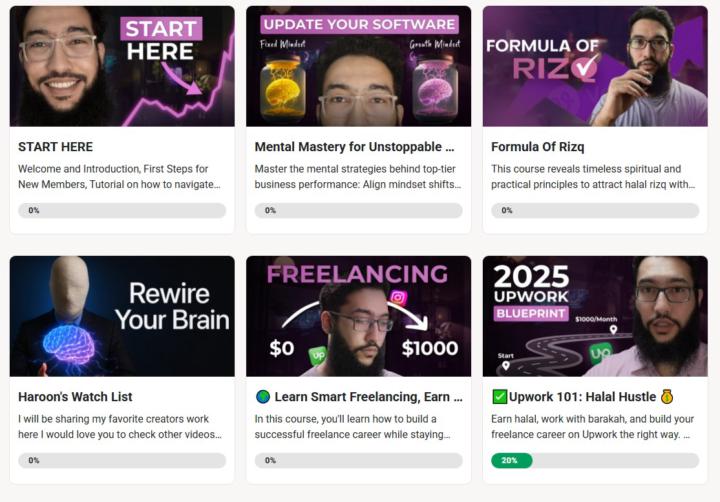This screenshot has height=502, width=720.
Task: Open the Update Your Software thumbnail
Action: pyautogui.click(x=359, y=66)
